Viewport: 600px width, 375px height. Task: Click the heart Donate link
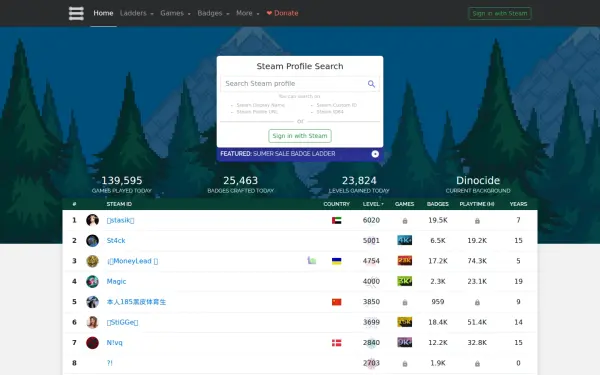(282, 13)
